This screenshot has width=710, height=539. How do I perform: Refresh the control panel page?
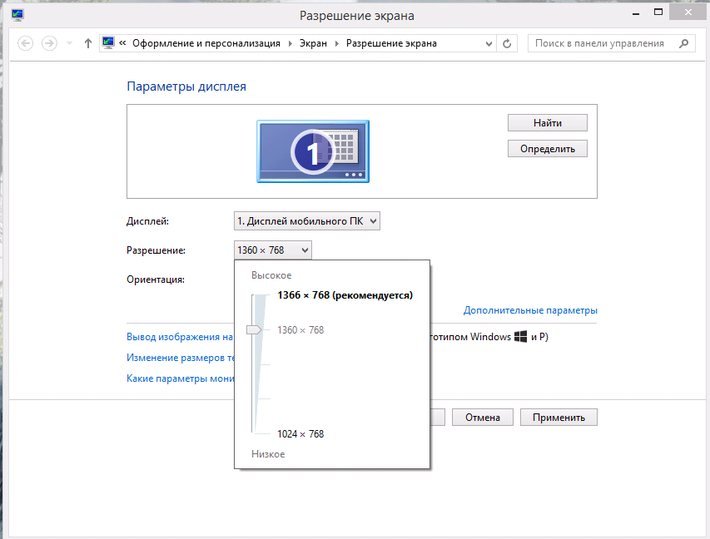point(507,43)
